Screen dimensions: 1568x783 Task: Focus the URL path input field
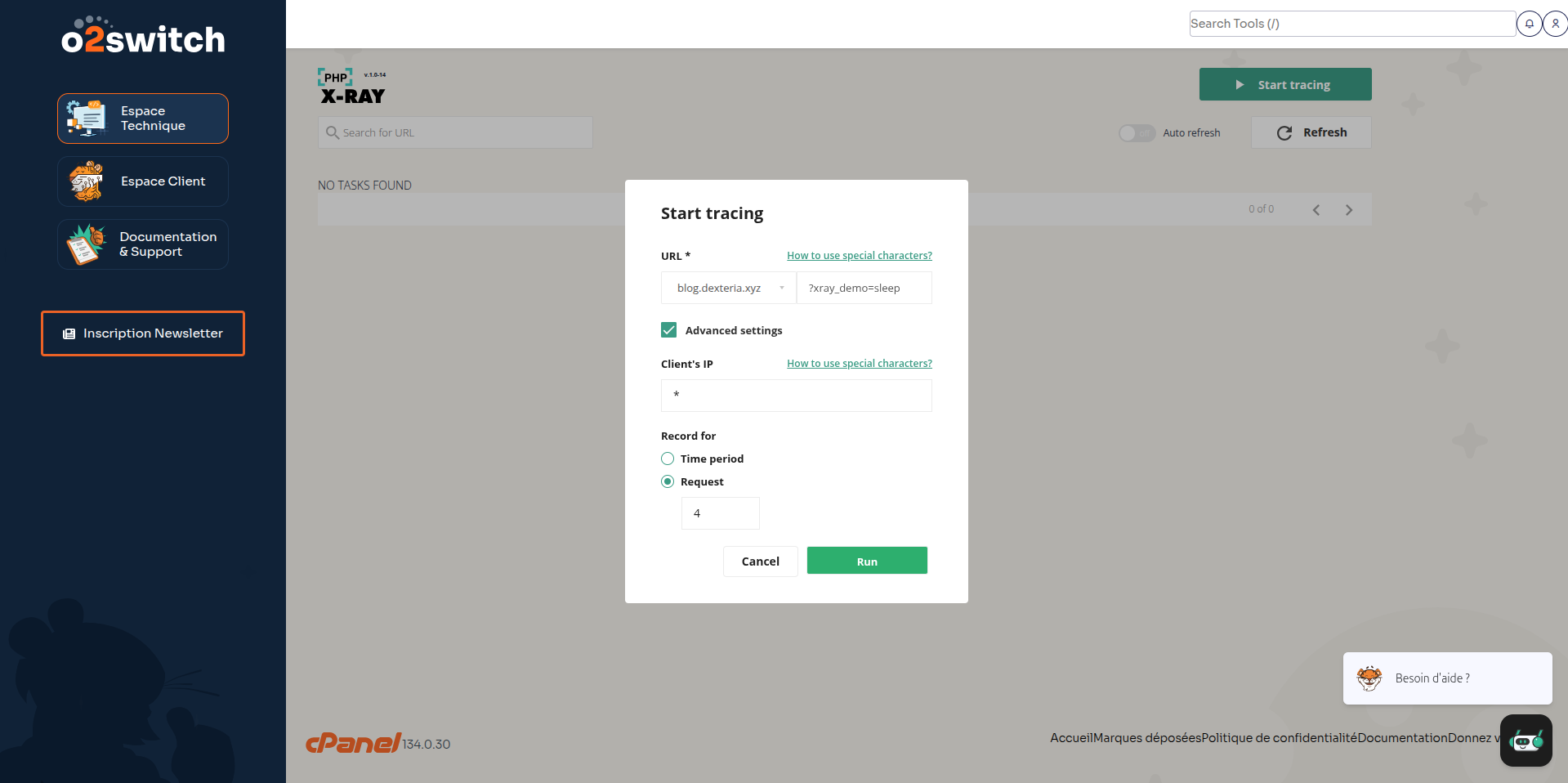coord(864,288)
